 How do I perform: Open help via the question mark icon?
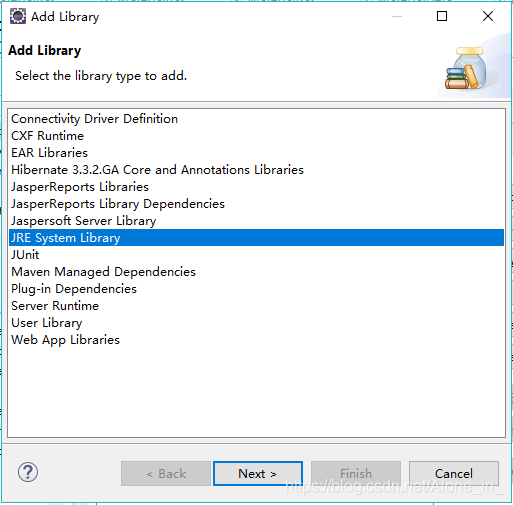[x=28, y=472]
